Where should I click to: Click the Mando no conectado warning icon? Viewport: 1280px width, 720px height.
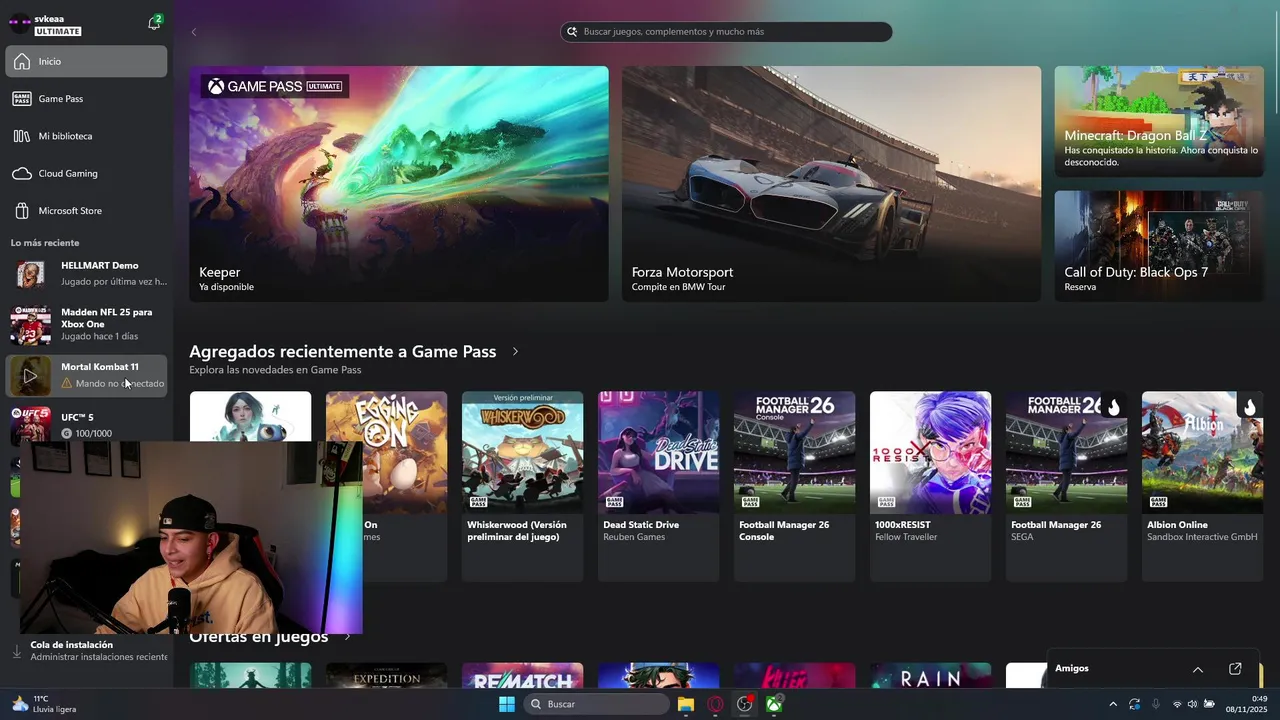[67, 383]
